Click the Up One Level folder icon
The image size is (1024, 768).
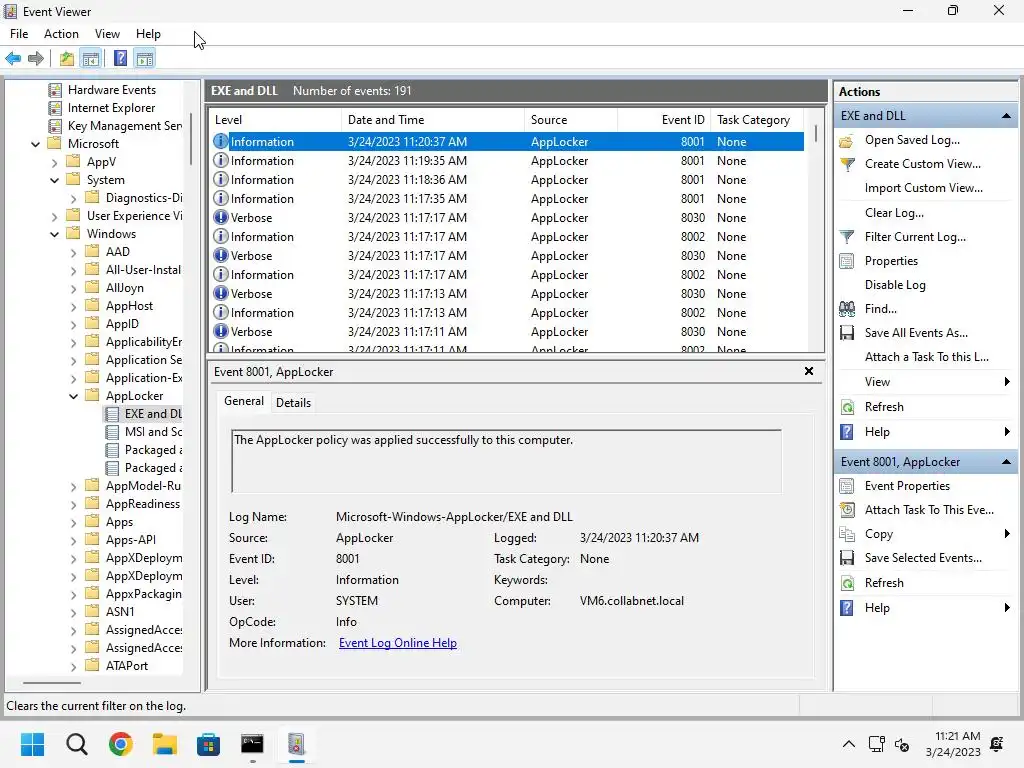click(67, 59)
